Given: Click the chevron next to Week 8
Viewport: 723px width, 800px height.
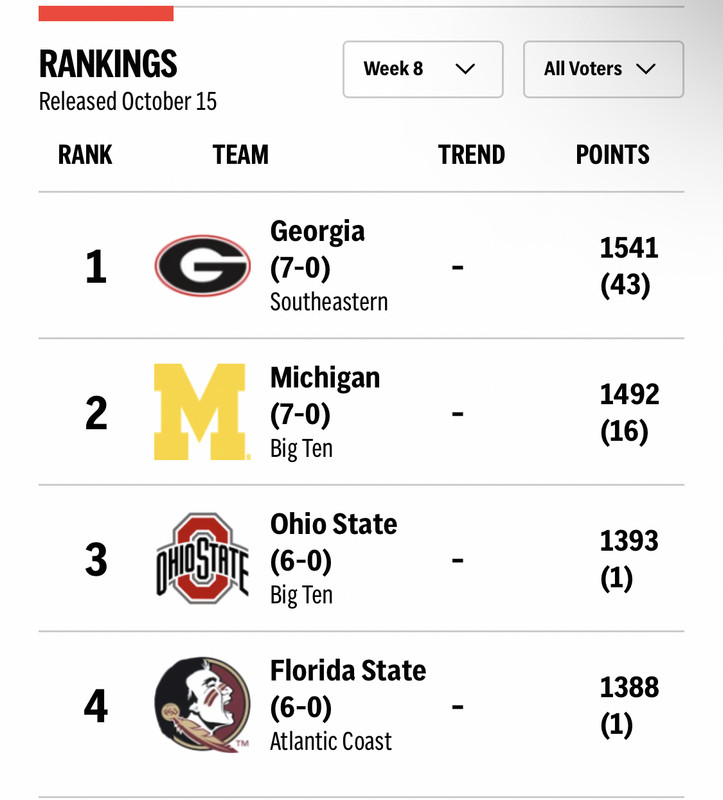Looking at the screenshot, I should point(465,69).
